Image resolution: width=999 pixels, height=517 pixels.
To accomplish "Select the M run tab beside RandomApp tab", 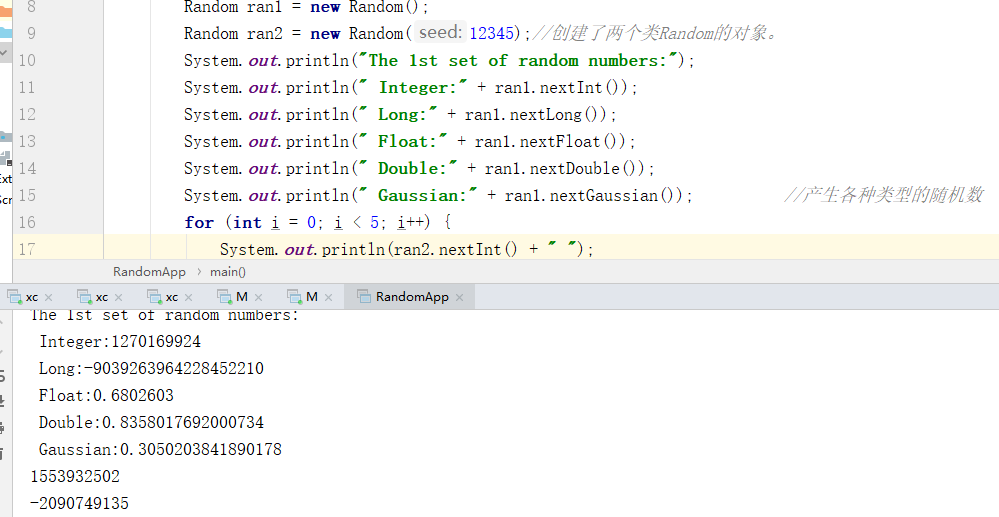I will pyautogui.click(x=311, y=297).
